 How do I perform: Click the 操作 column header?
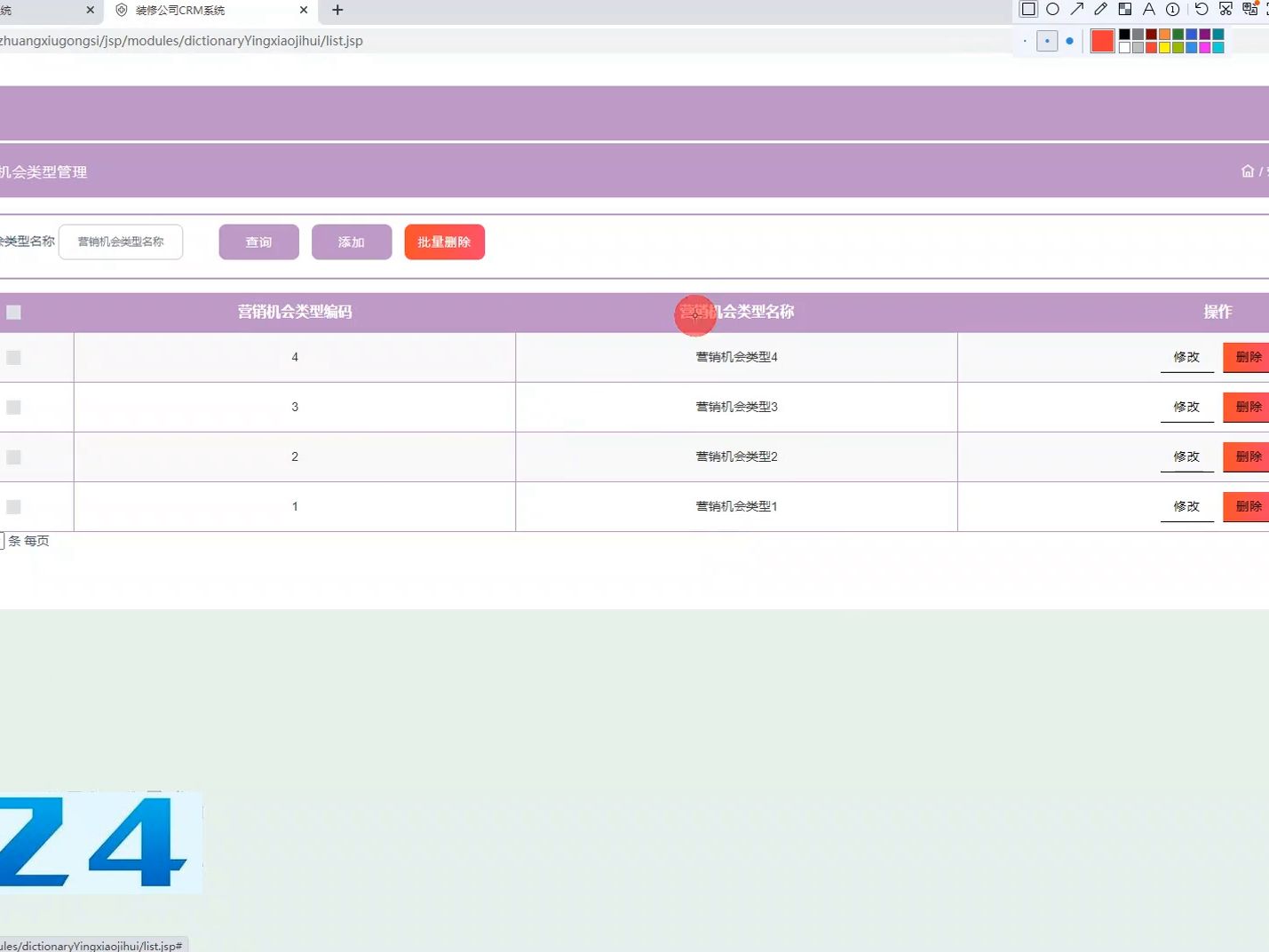[x=1217, y=312]
